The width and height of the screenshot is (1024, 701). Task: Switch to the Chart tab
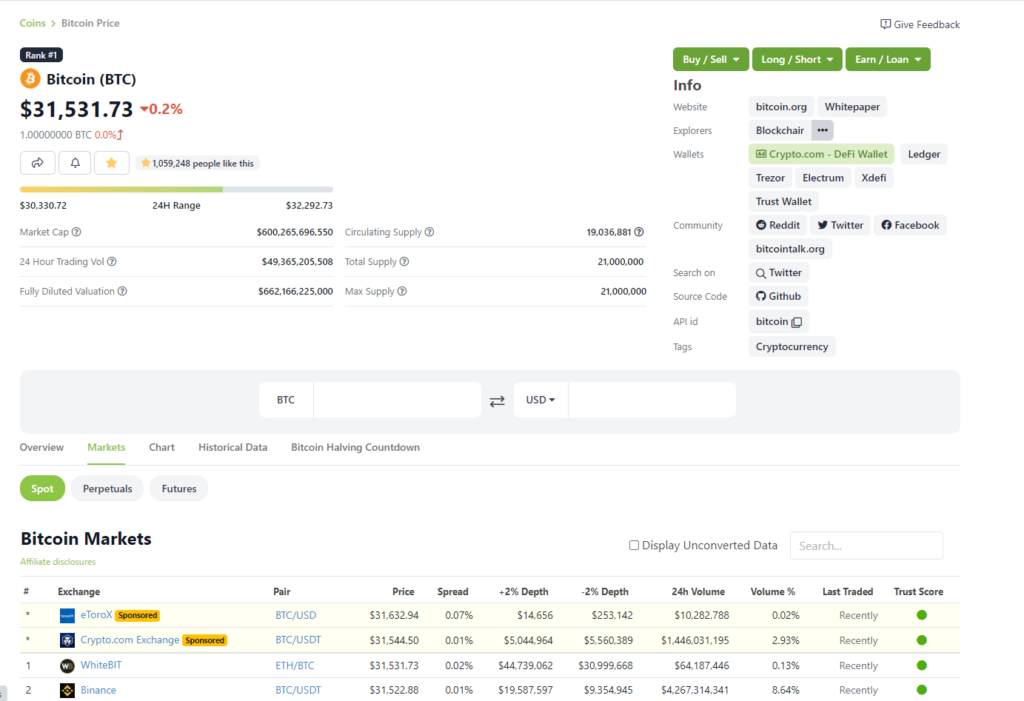161,447
